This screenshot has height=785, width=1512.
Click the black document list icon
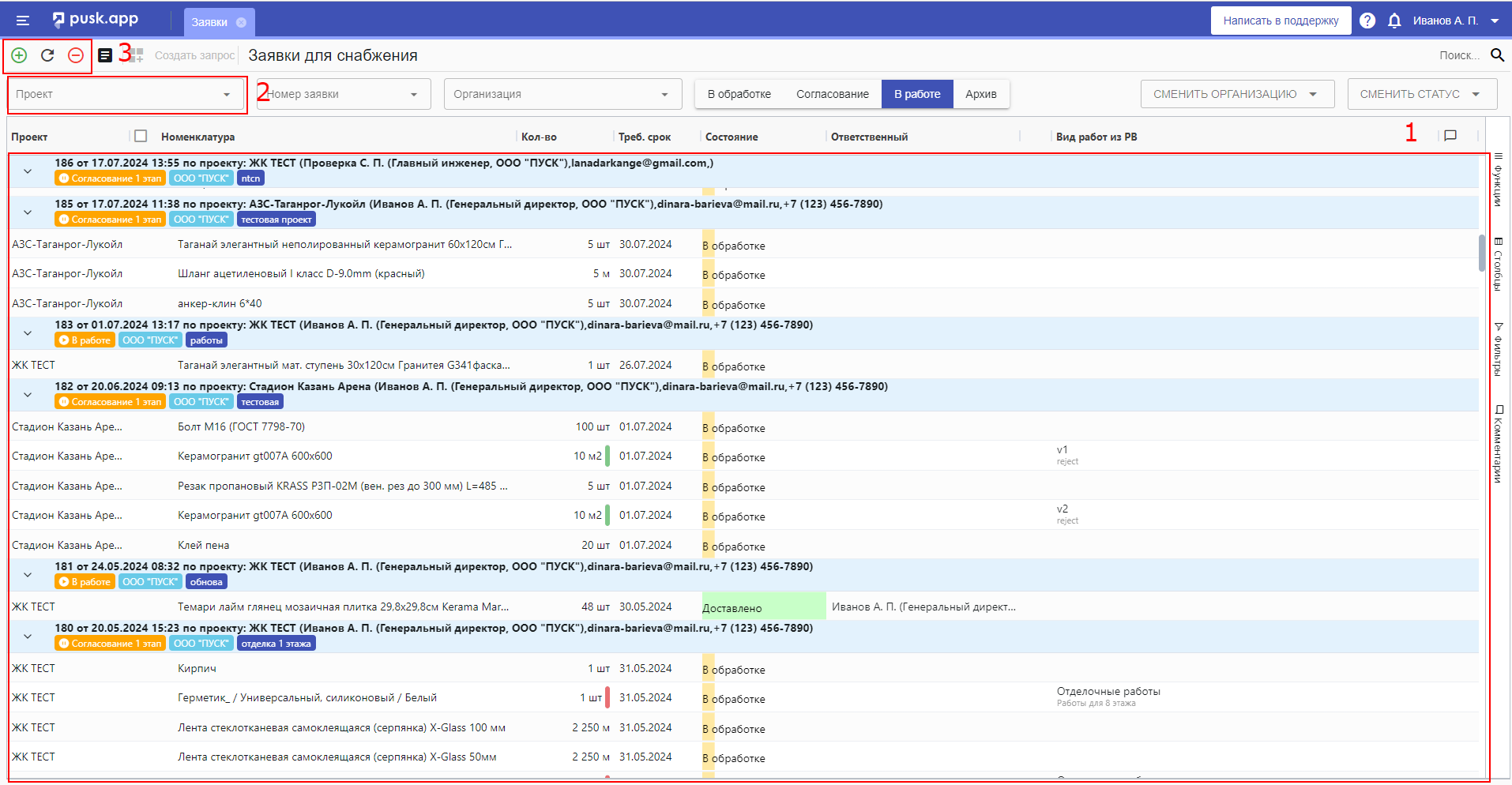point(105,55)
